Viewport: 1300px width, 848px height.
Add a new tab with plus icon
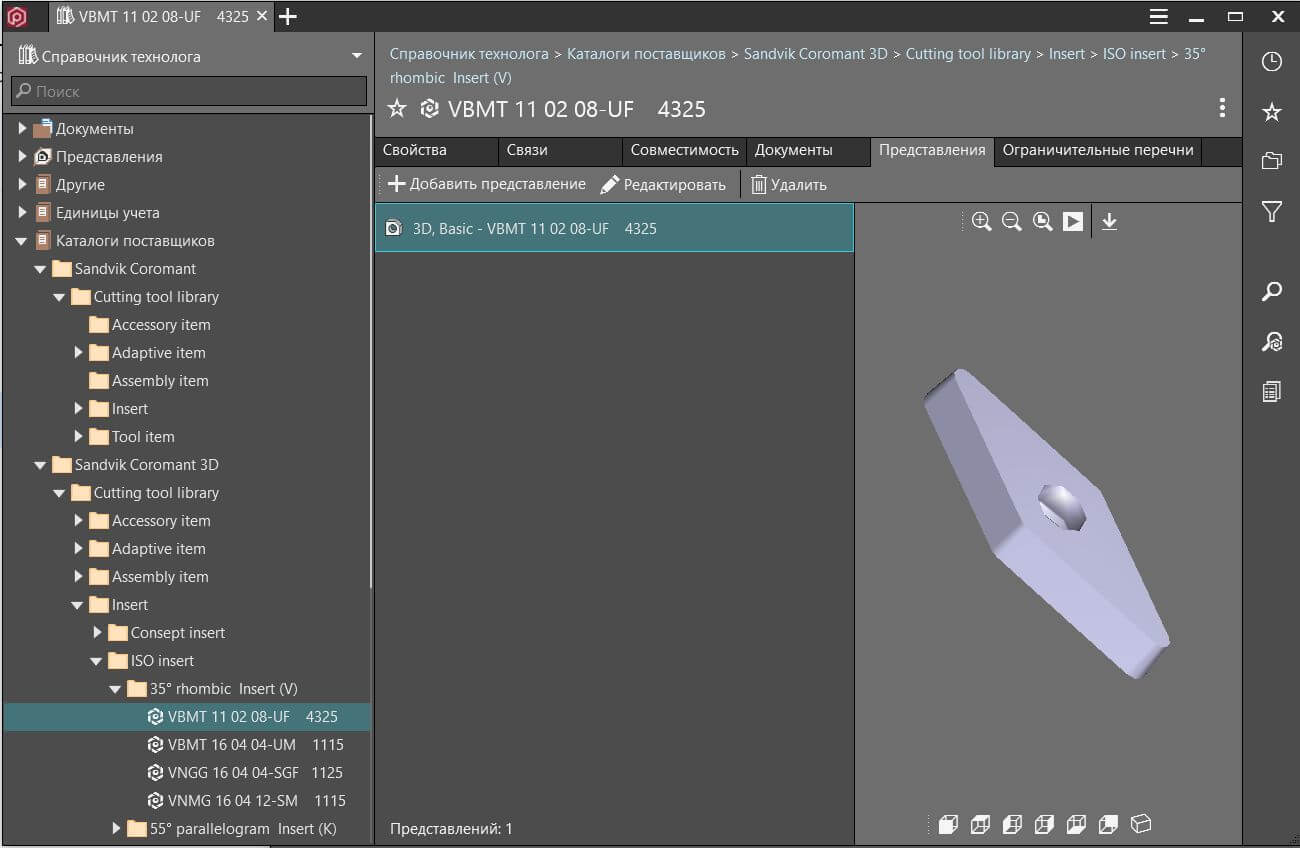coord(287,16)
